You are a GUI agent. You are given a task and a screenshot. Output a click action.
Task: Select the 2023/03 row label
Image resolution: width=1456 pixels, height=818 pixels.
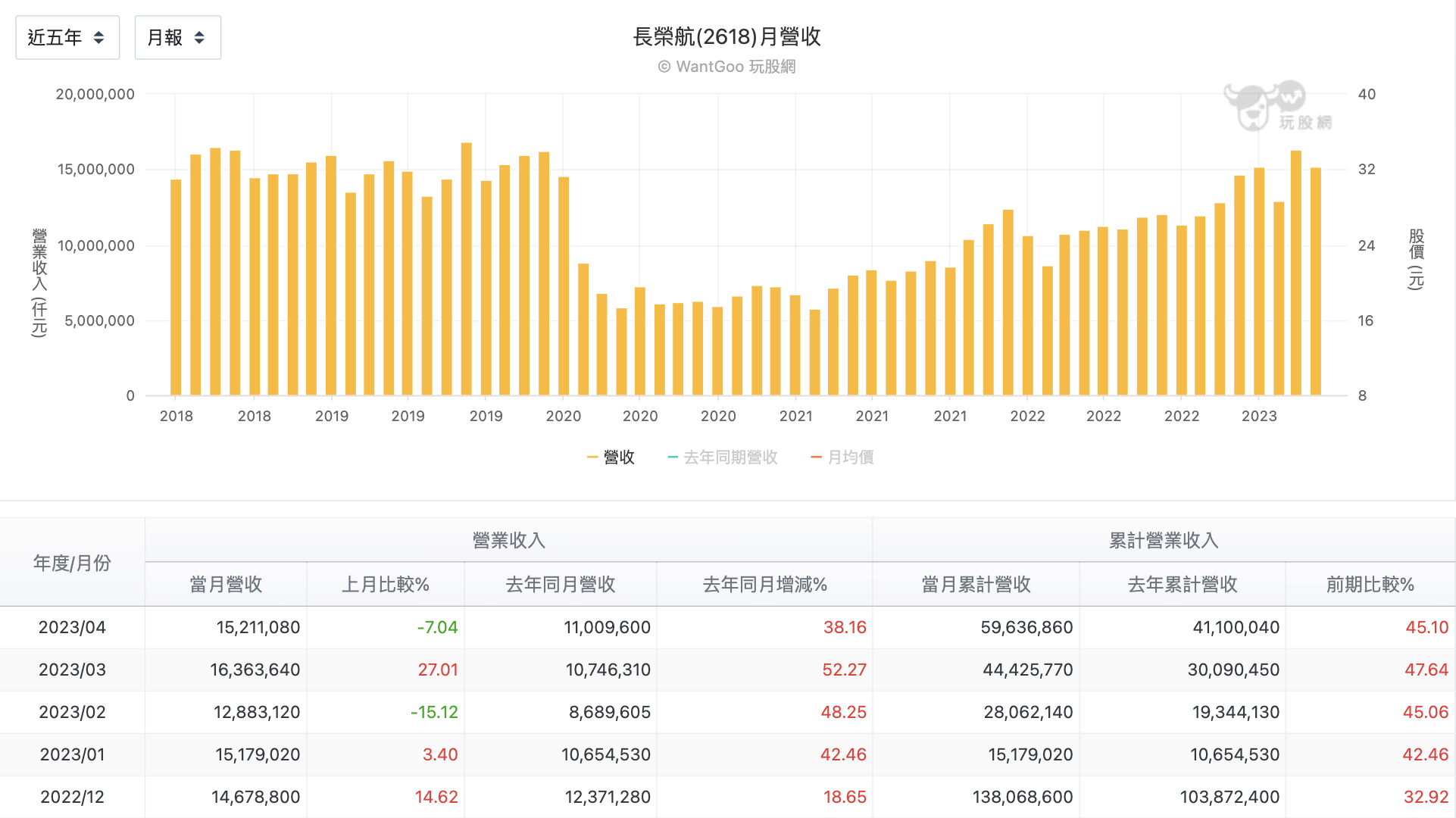(x=72, y=670)
